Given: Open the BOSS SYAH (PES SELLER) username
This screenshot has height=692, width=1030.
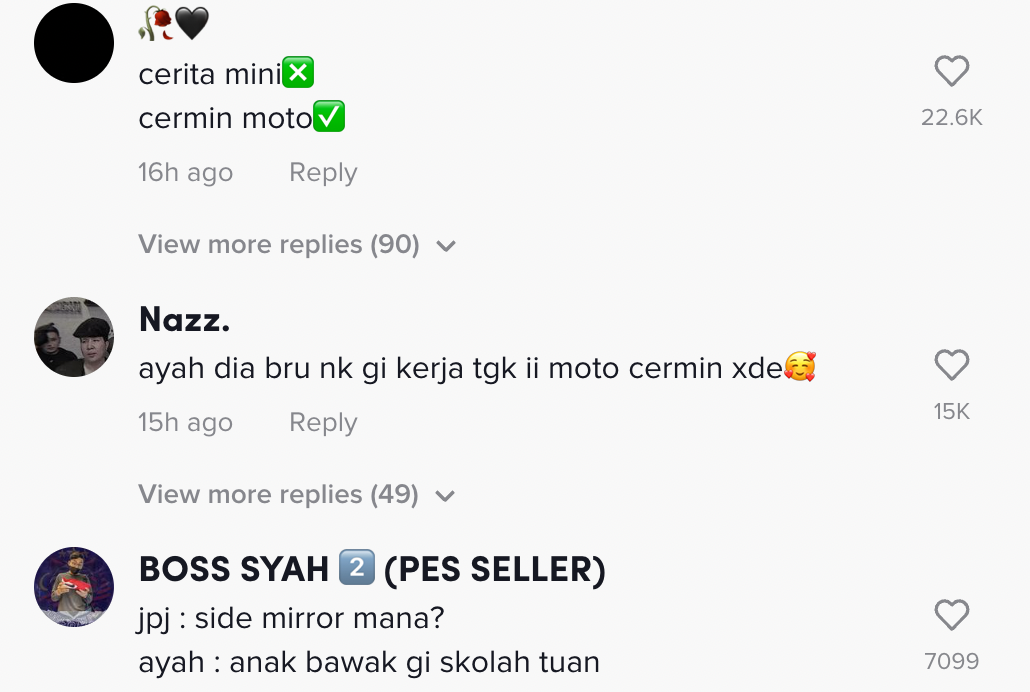Looking at the screenshot, I should (372, 570).
